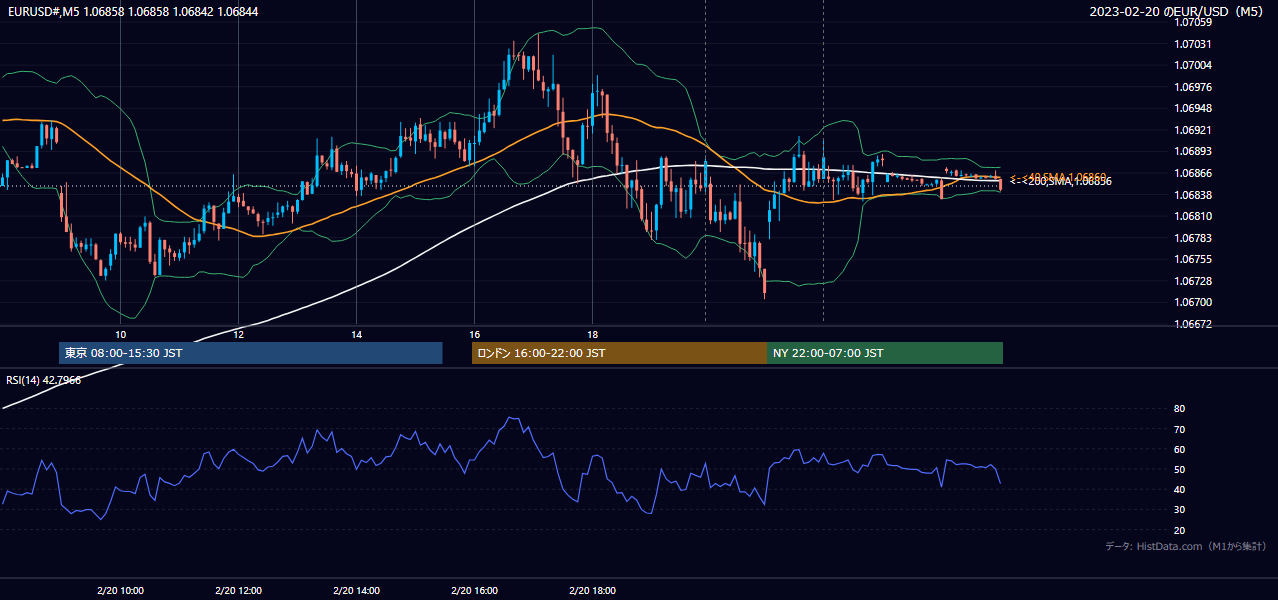This screenshot has height=600, width=1278.
Task: Click RSI scale value 30
Action: (1179, 510)
